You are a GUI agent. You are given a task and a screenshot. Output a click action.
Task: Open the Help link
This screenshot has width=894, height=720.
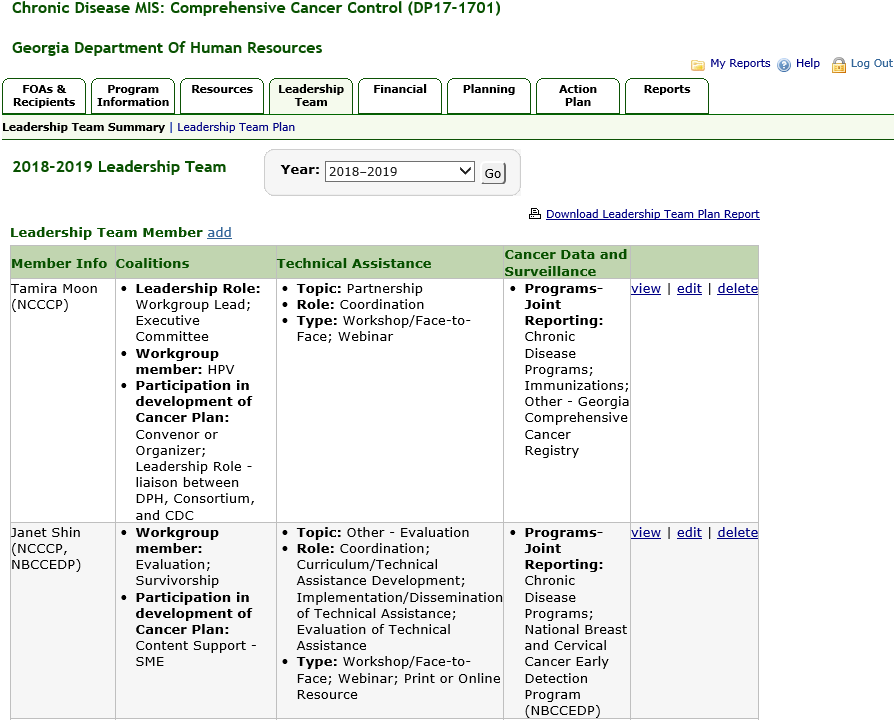(808, 63)
